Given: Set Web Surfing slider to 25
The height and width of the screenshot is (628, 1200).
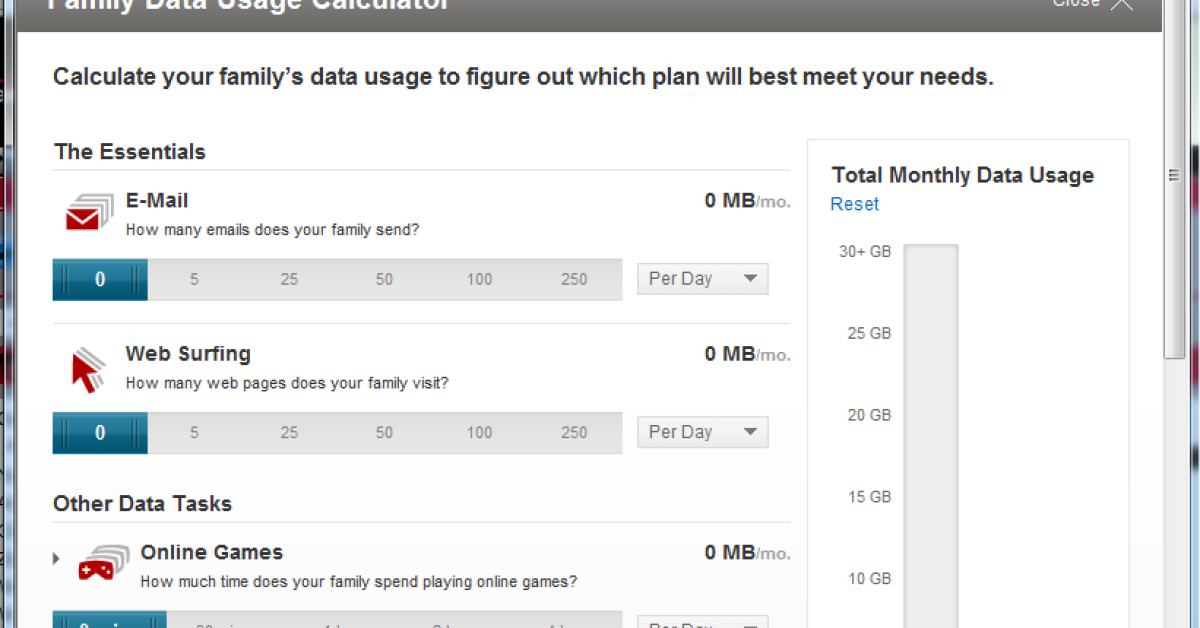Looking at the screenshot, I should tap(289, 433).
